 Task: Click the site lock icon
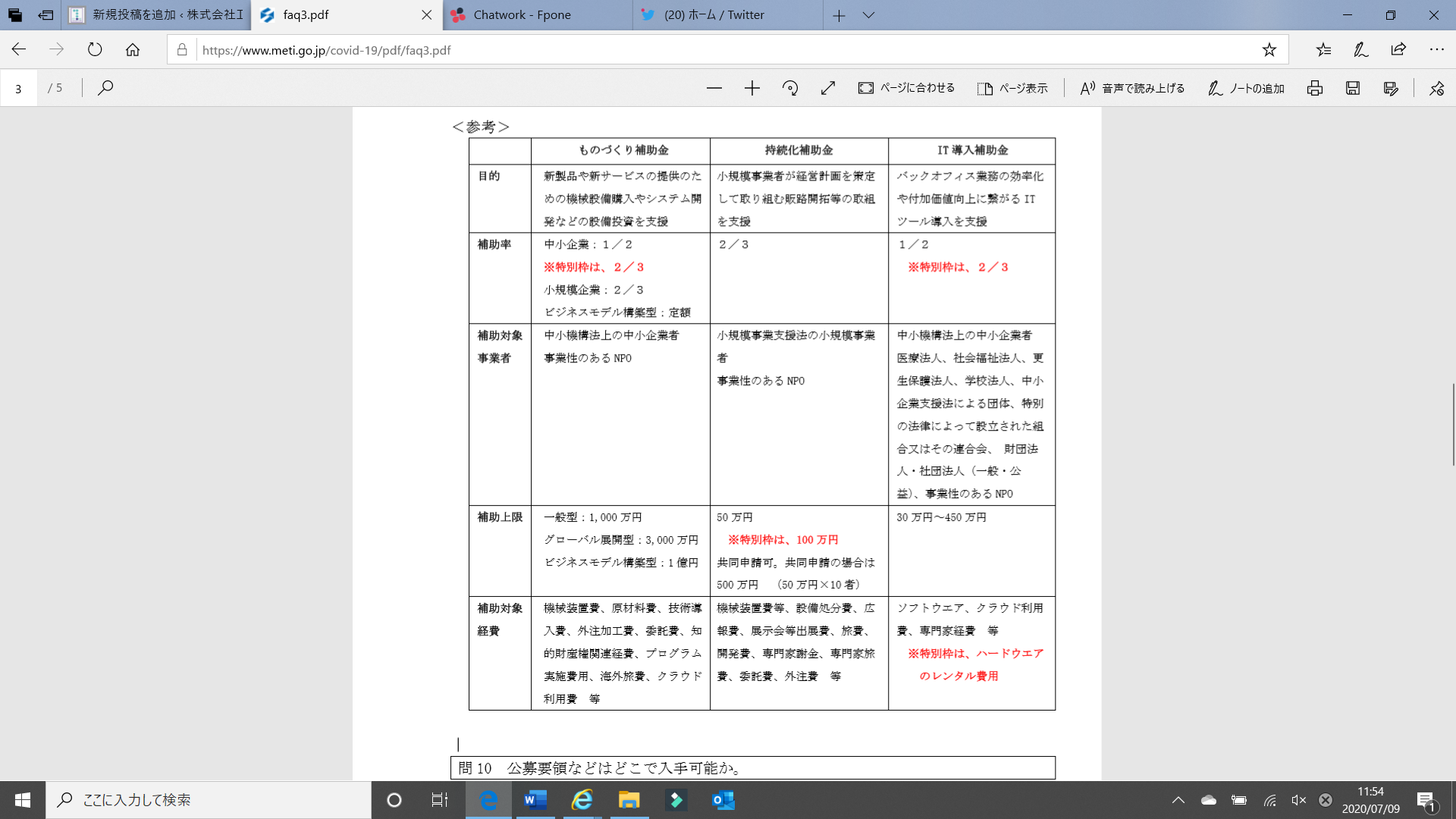[182, 50]
